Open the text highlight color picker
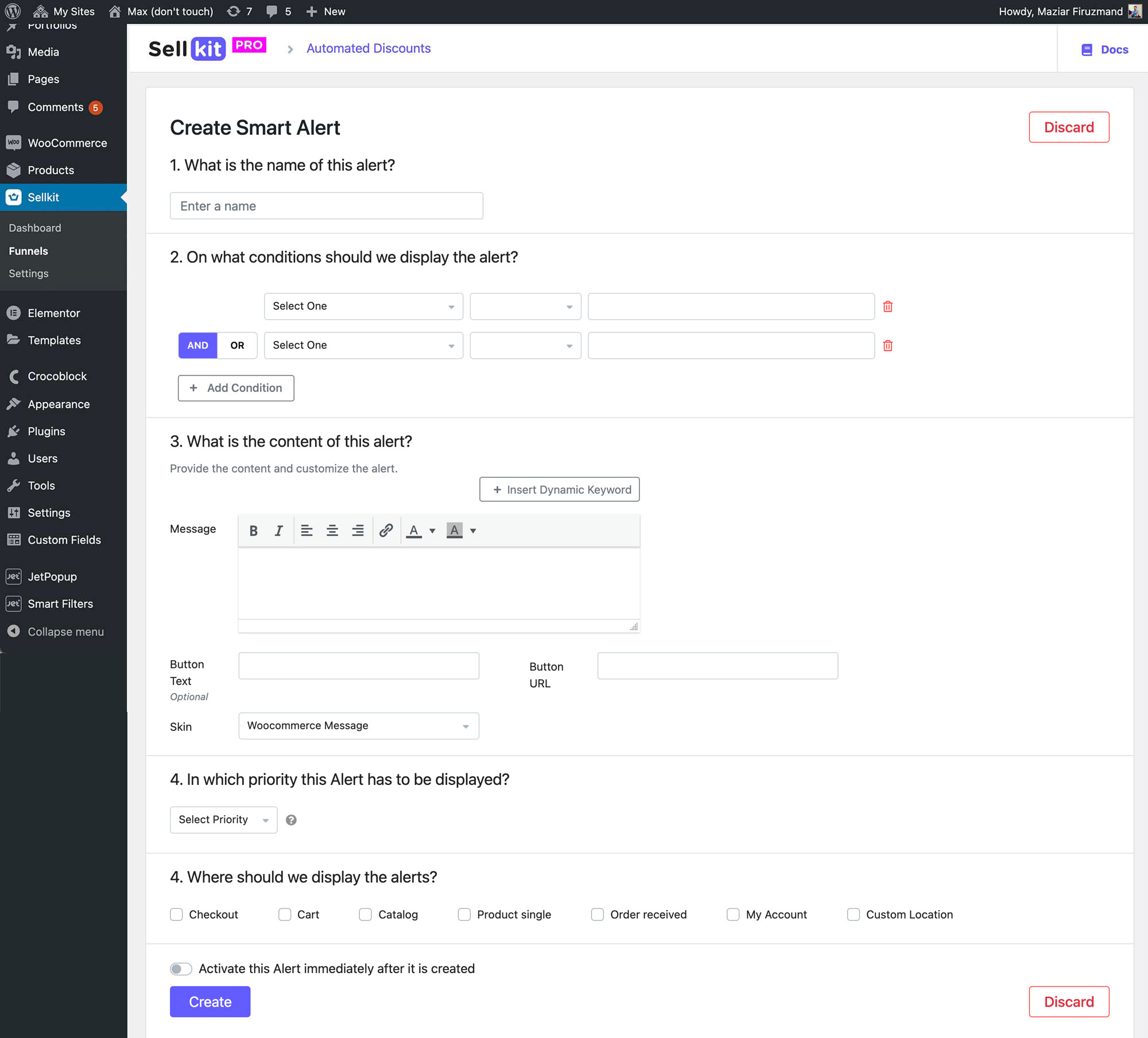This screenshot has height=1038, width=1148. coord(473,530)
